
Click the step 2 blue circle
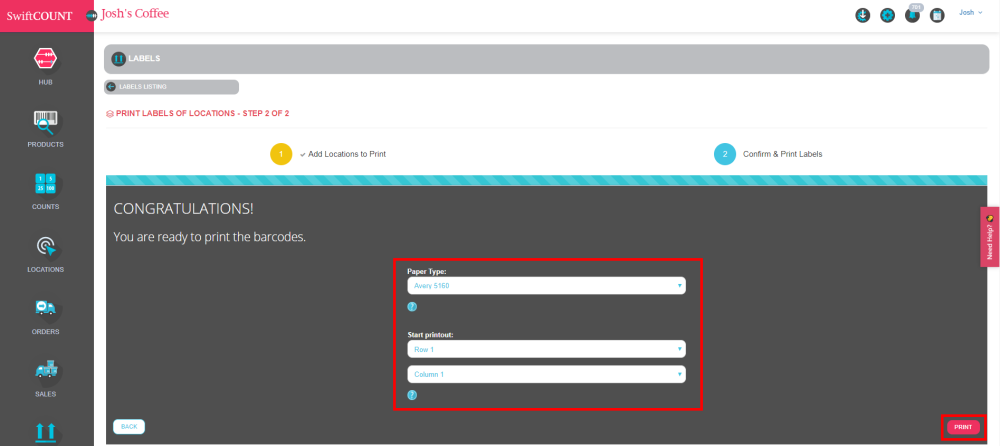(725, 154)
